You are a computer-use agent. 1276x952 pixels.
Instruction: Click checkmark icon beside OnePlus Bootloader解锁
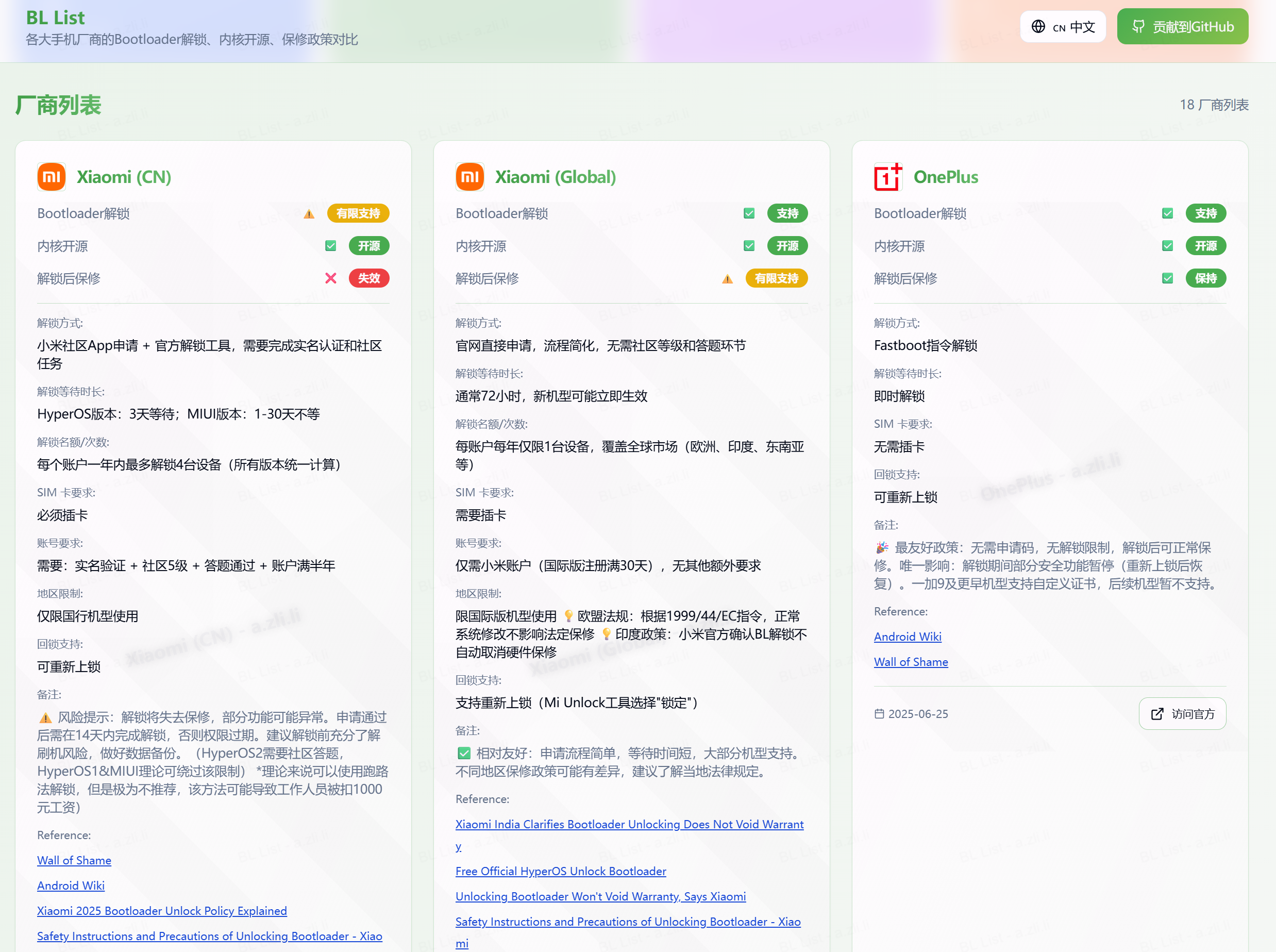click(x=1168, y=214)
